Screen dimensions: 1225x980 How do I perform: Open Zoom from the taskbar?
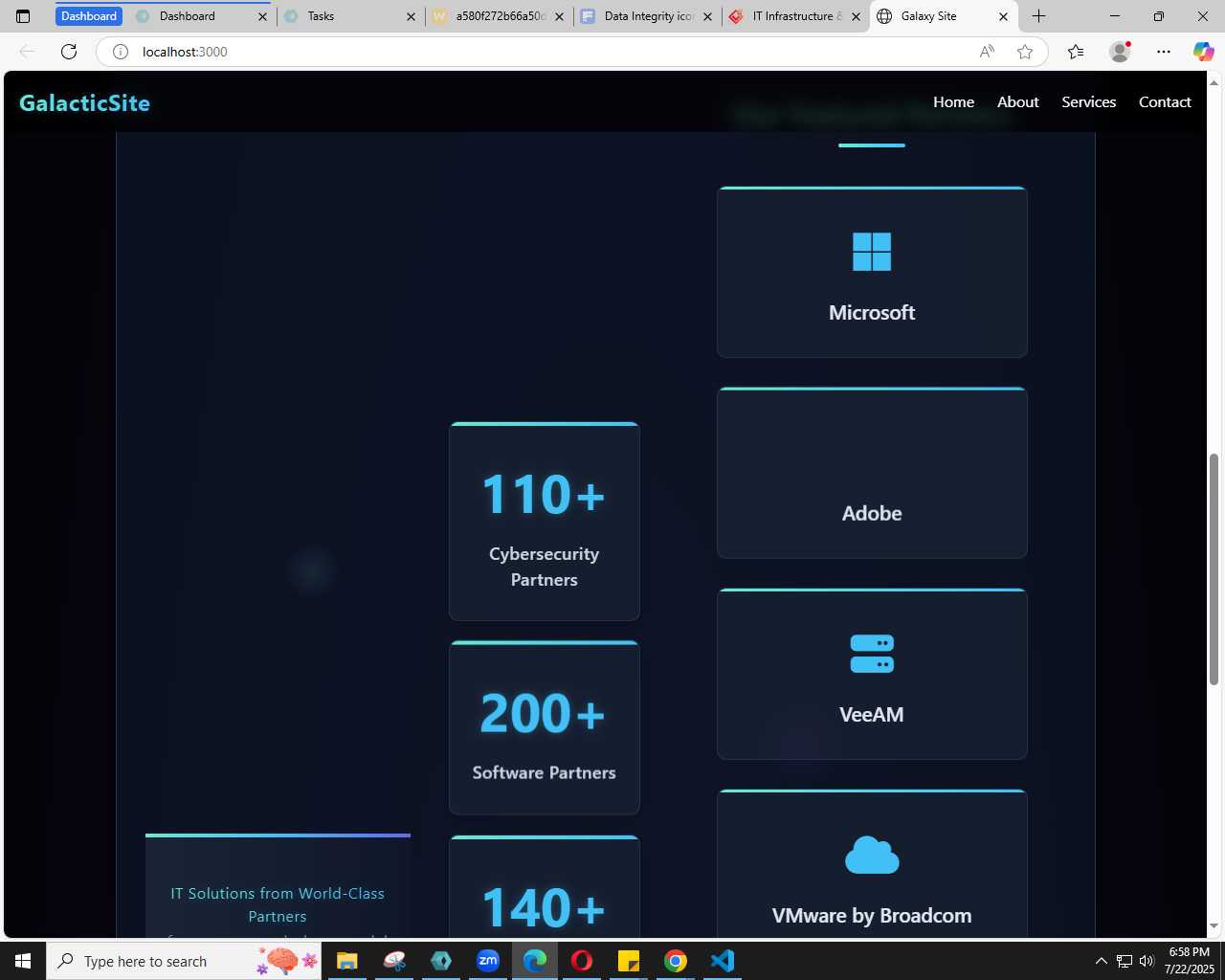click(x=488, y=961)
